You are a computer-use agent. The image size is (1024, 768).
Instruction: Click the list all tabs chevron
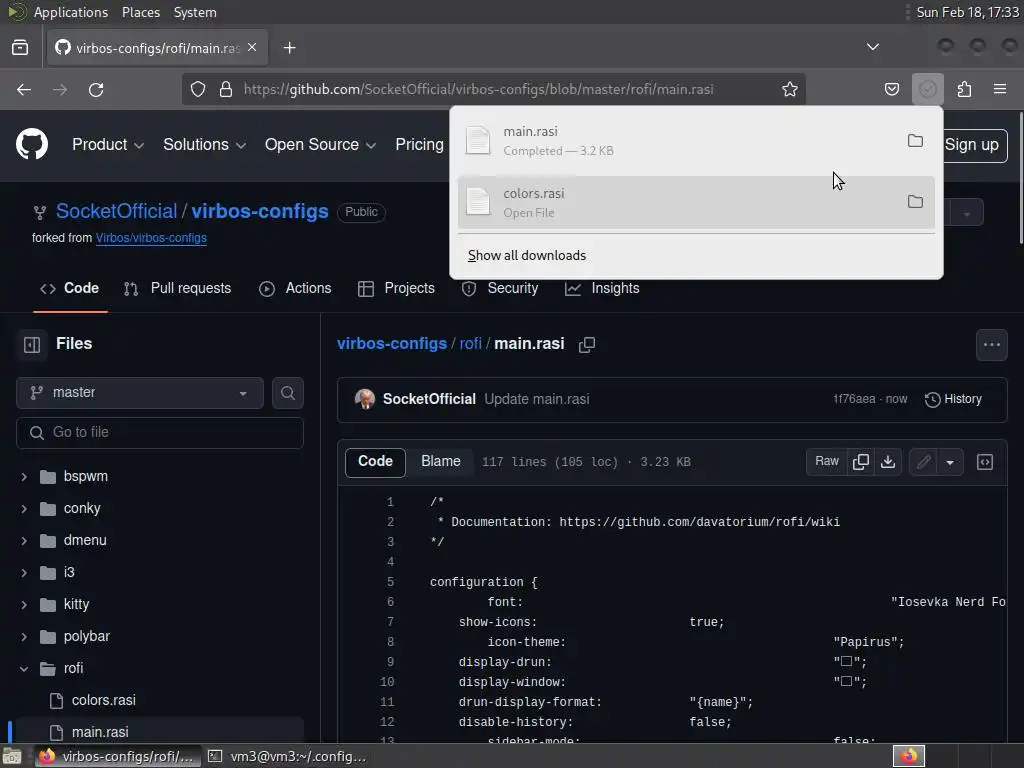[x=872, y=47]
